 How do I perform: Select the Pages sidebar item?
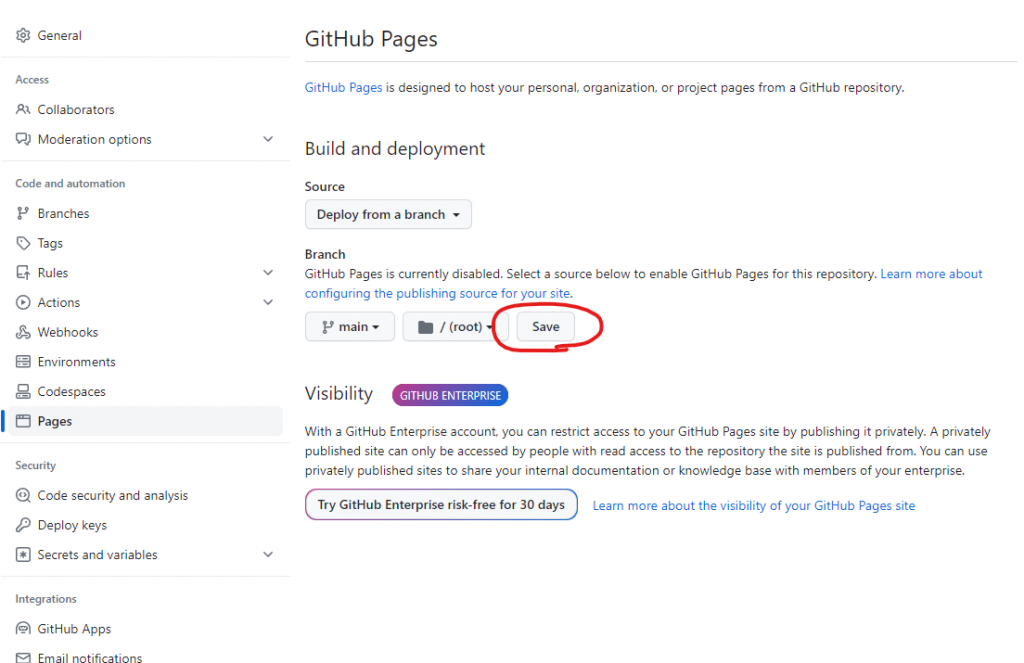click(144, 421)
